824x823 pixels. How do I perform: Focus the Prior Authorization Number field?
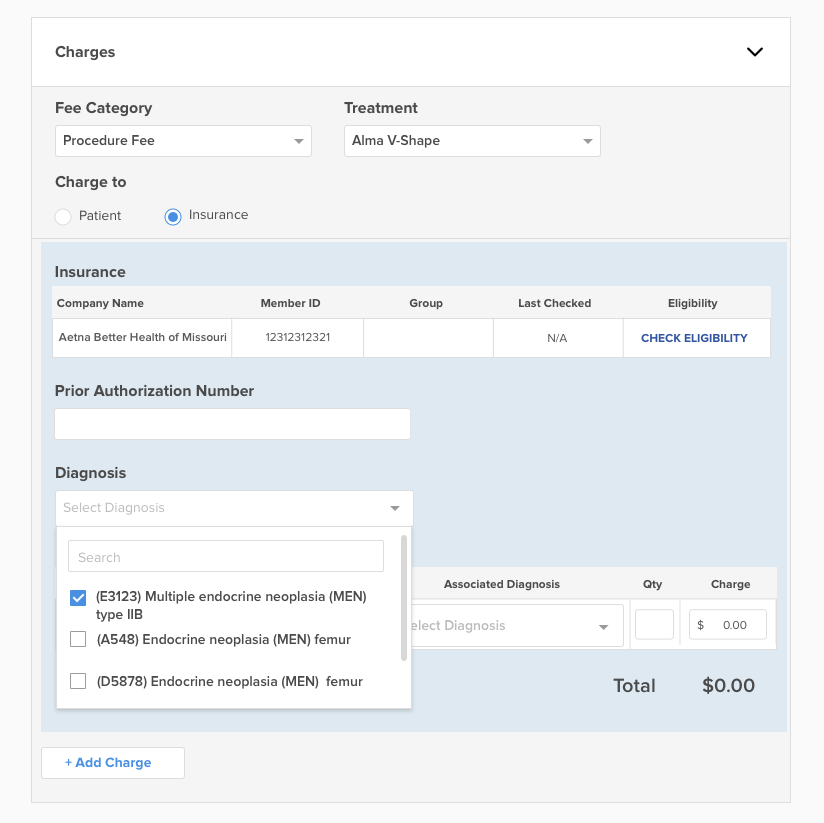[x=232, y=424]
